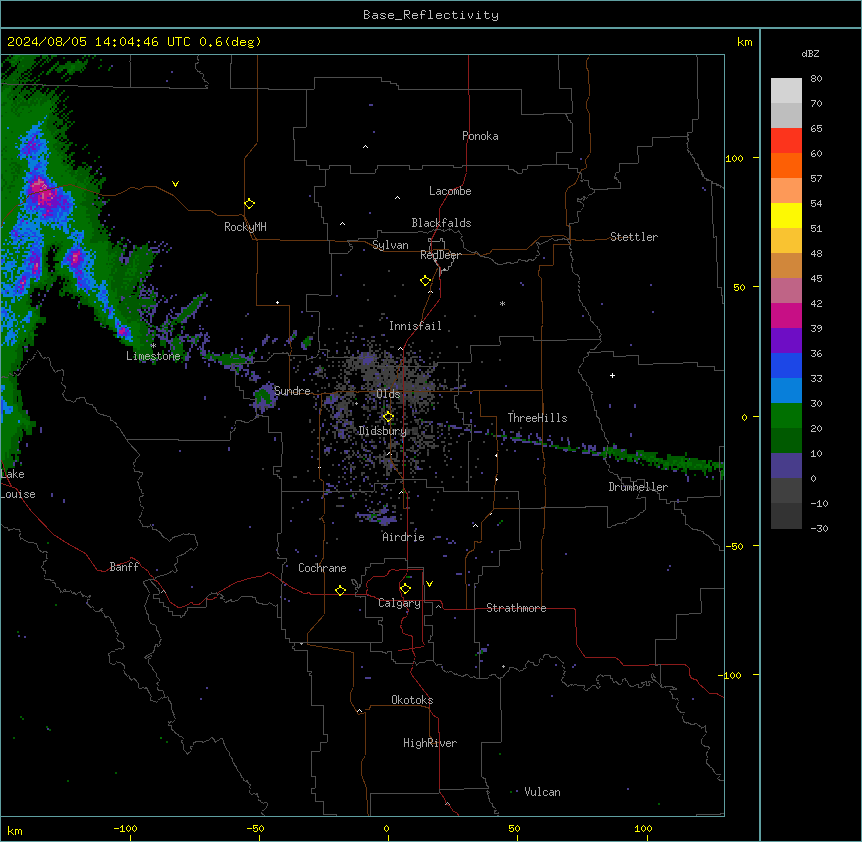The image size is (862, 842).
Task: Click the Strathmore label
Action: tap(516, 608)
